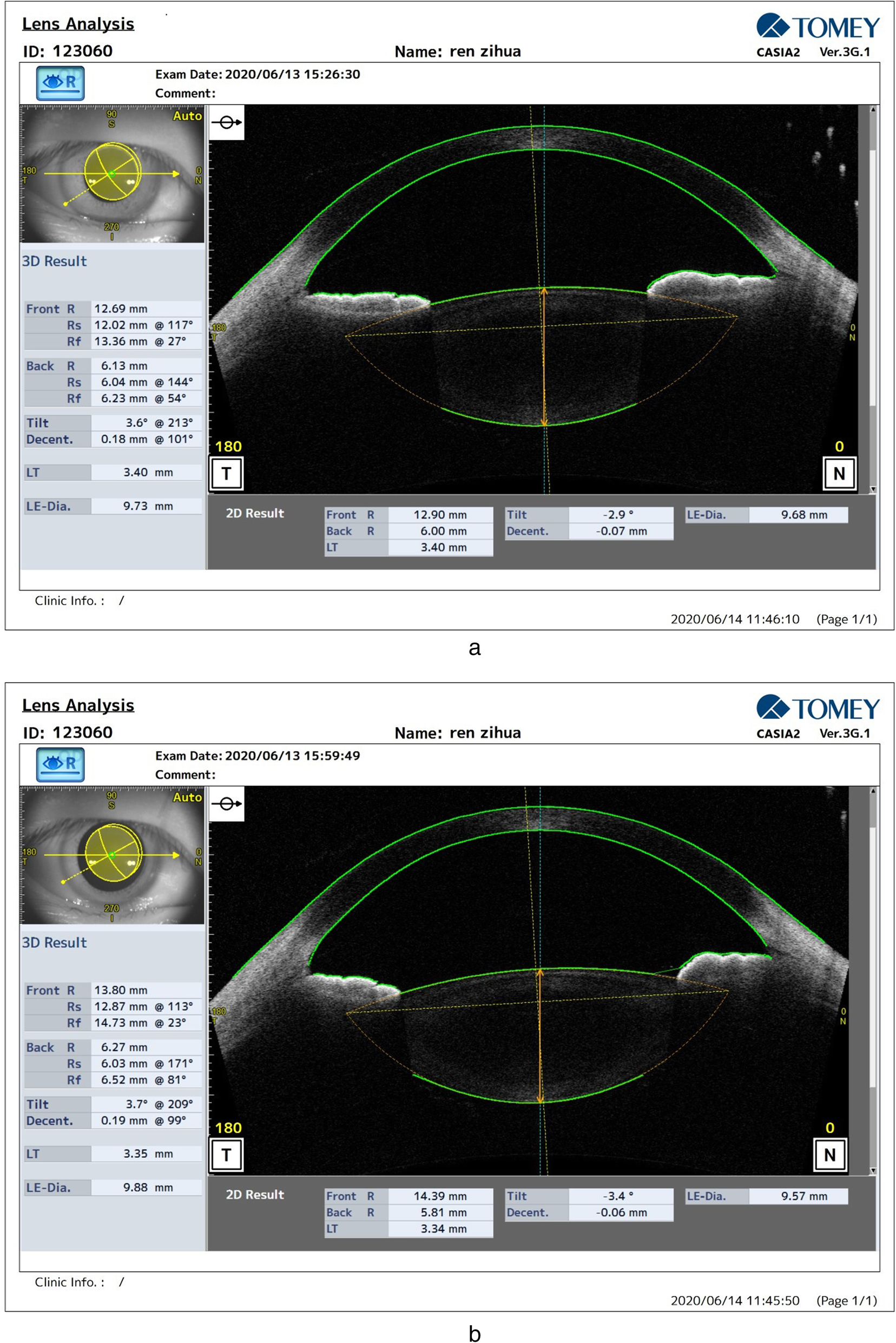
Task: Select Rs value 6.04 mm @ 144°
Action: tap(146, 383)
